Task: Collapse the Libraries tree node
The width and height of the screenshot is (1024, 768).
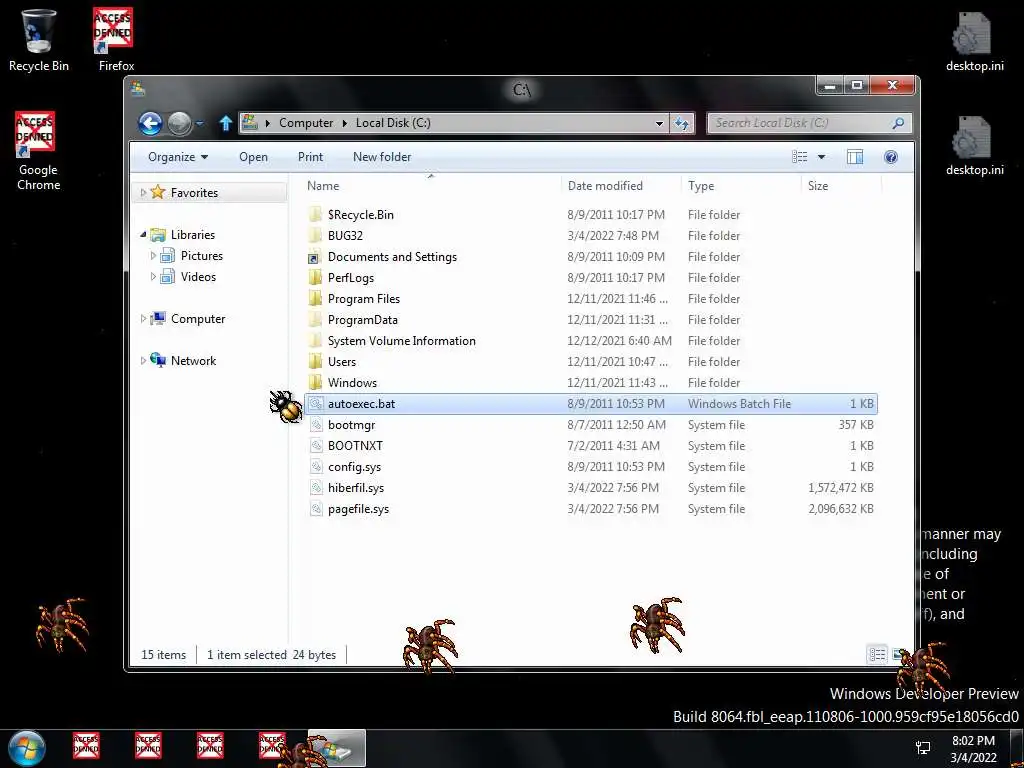Action: pos(143,234)
